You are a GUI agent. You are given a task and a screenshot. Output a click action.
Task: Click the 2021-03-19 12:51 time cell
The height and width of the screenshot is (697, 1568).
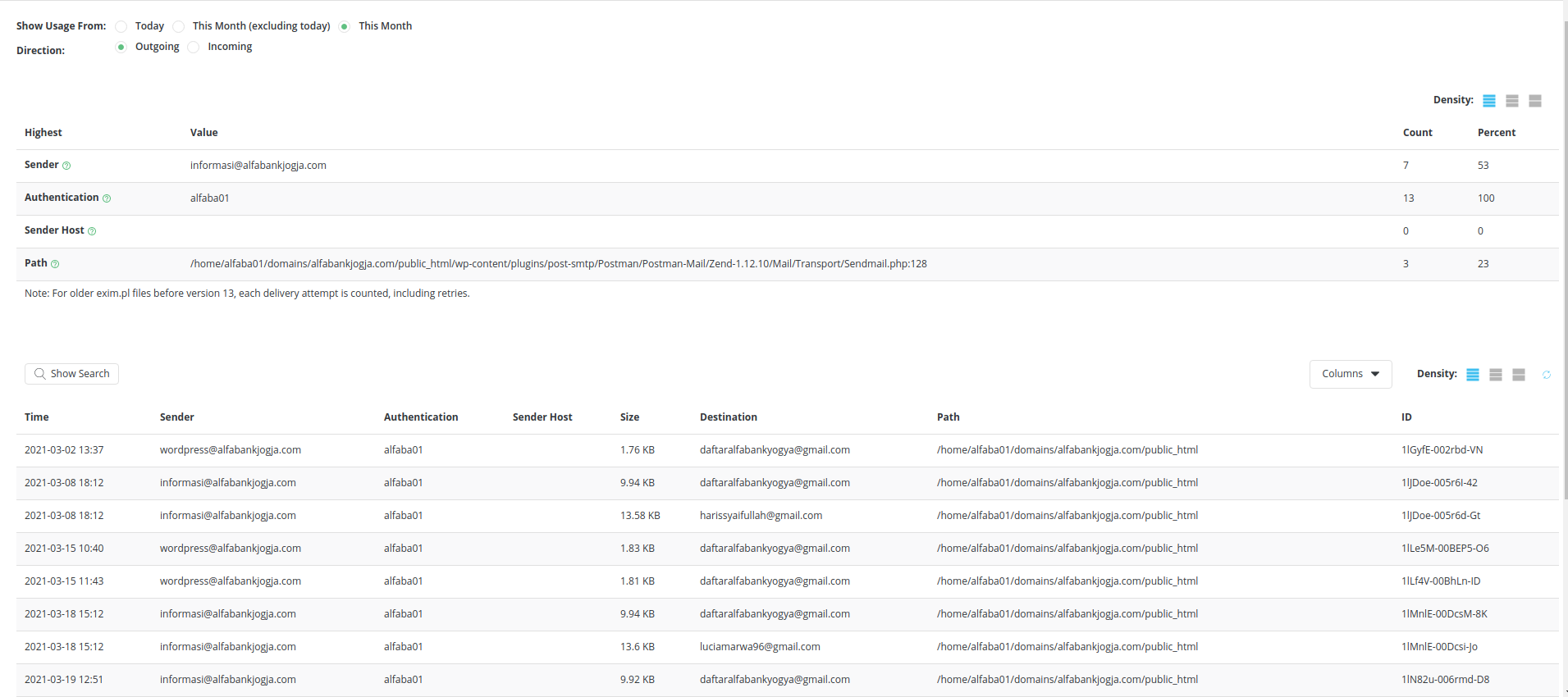point(64,680)
